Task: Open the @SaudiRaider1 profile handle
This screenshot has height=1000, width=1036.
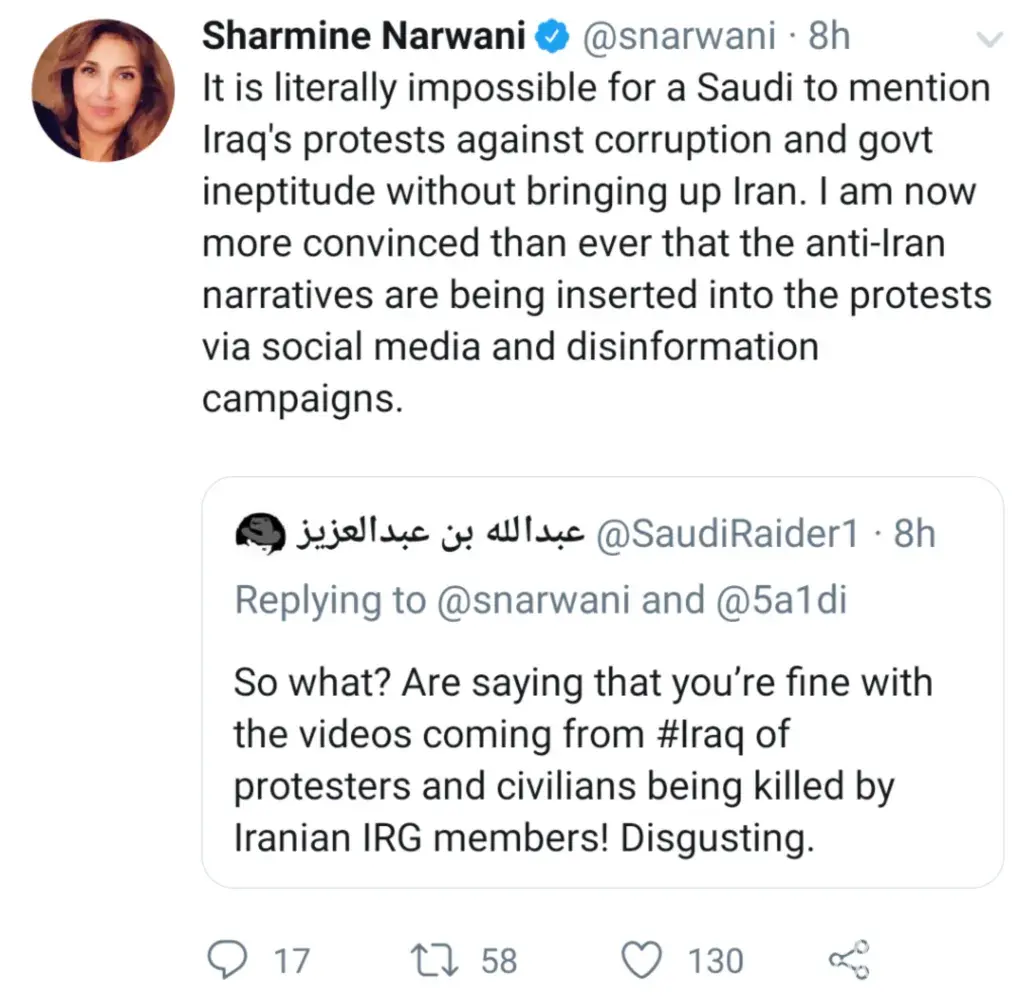Action: click(727, 535)
